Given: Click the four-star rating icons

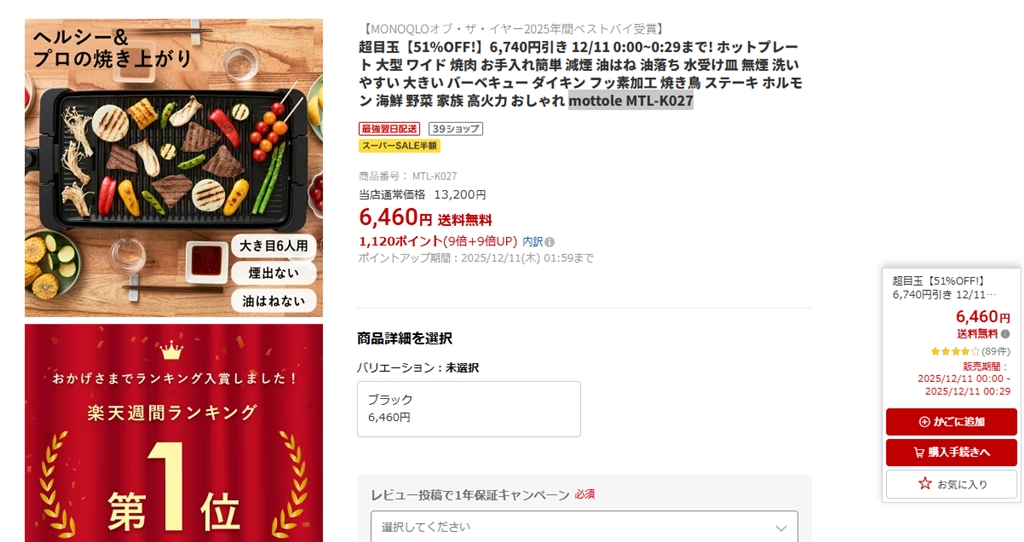Looking at the screenshot, I should click(955, 351).
